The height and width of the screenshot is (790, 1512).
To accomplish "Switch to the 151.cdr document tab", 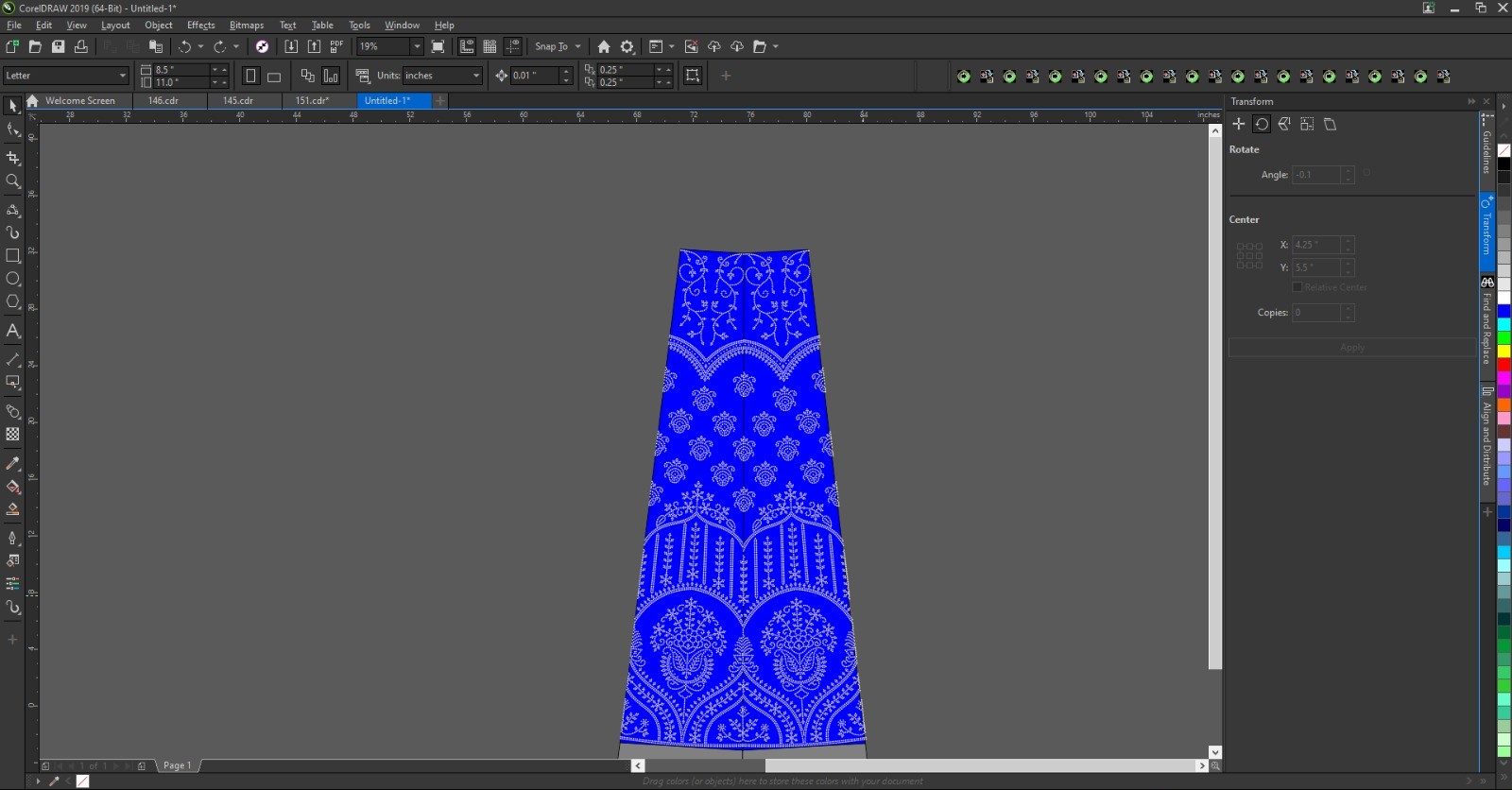I will [x=312, y=101].
